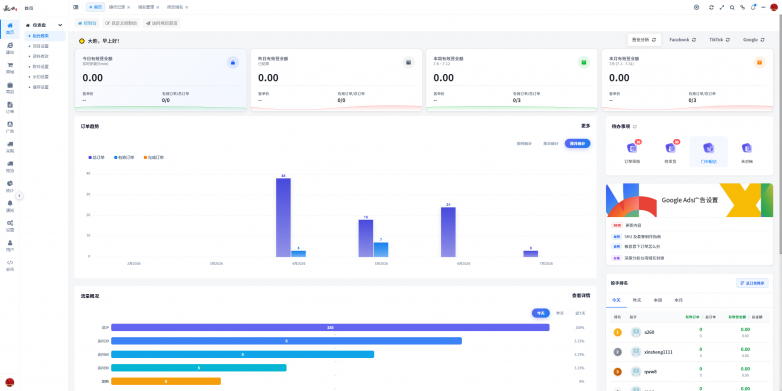Image resolution: width=782 pixels, height=391 pixels.
Task: Close the third page tab, 域名管理
Action: (x=158, y=7)
